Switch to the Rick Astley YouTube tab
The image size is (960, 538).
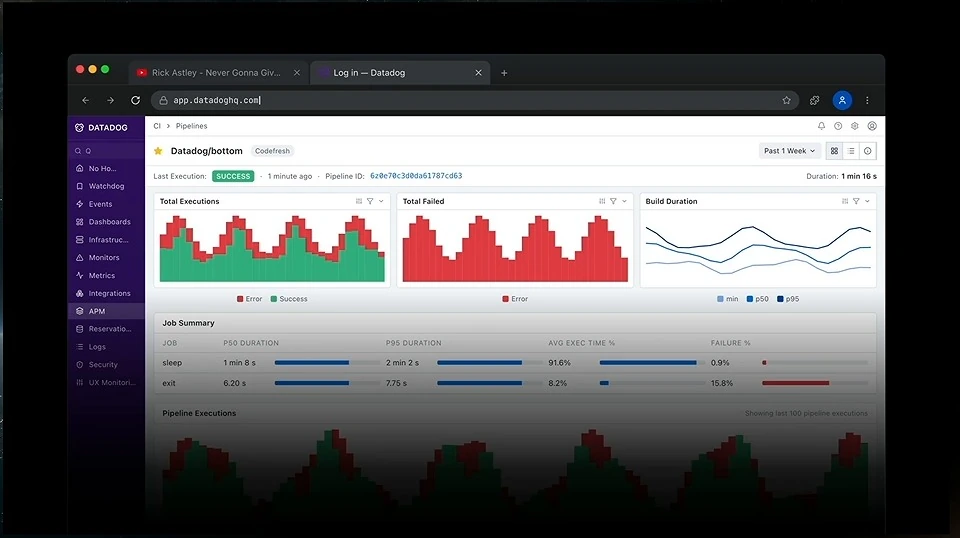coord(217,72)
